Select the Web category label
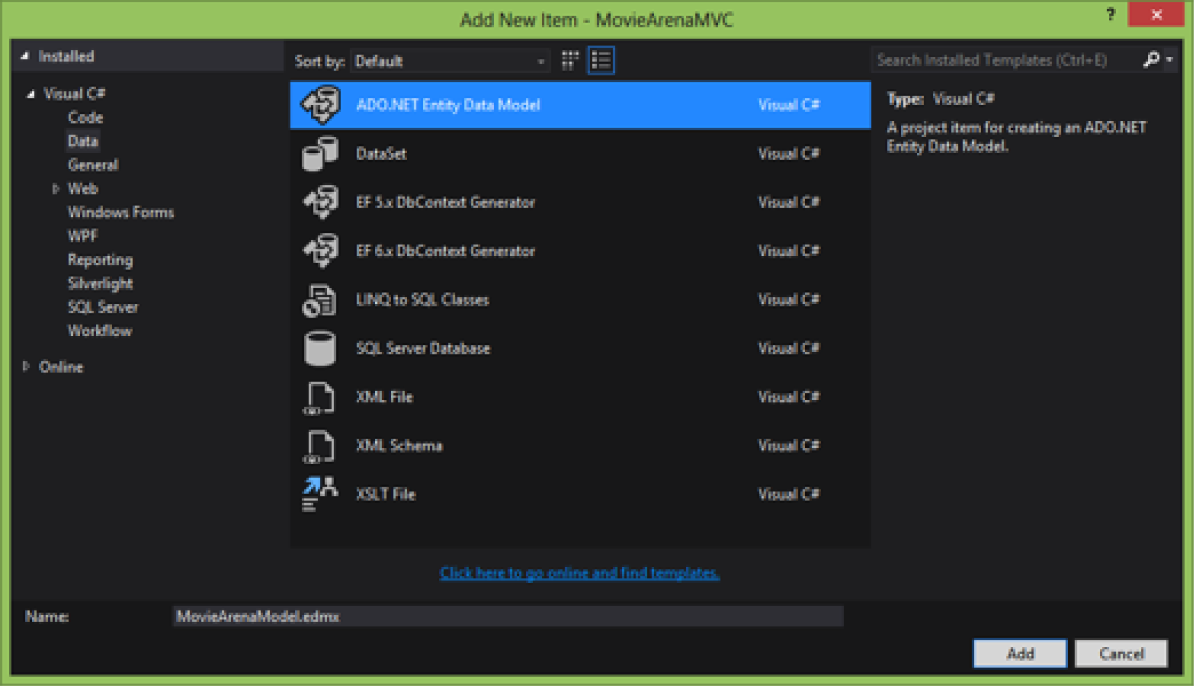This screenshot has height=688, width=1196. pos(82,188)
